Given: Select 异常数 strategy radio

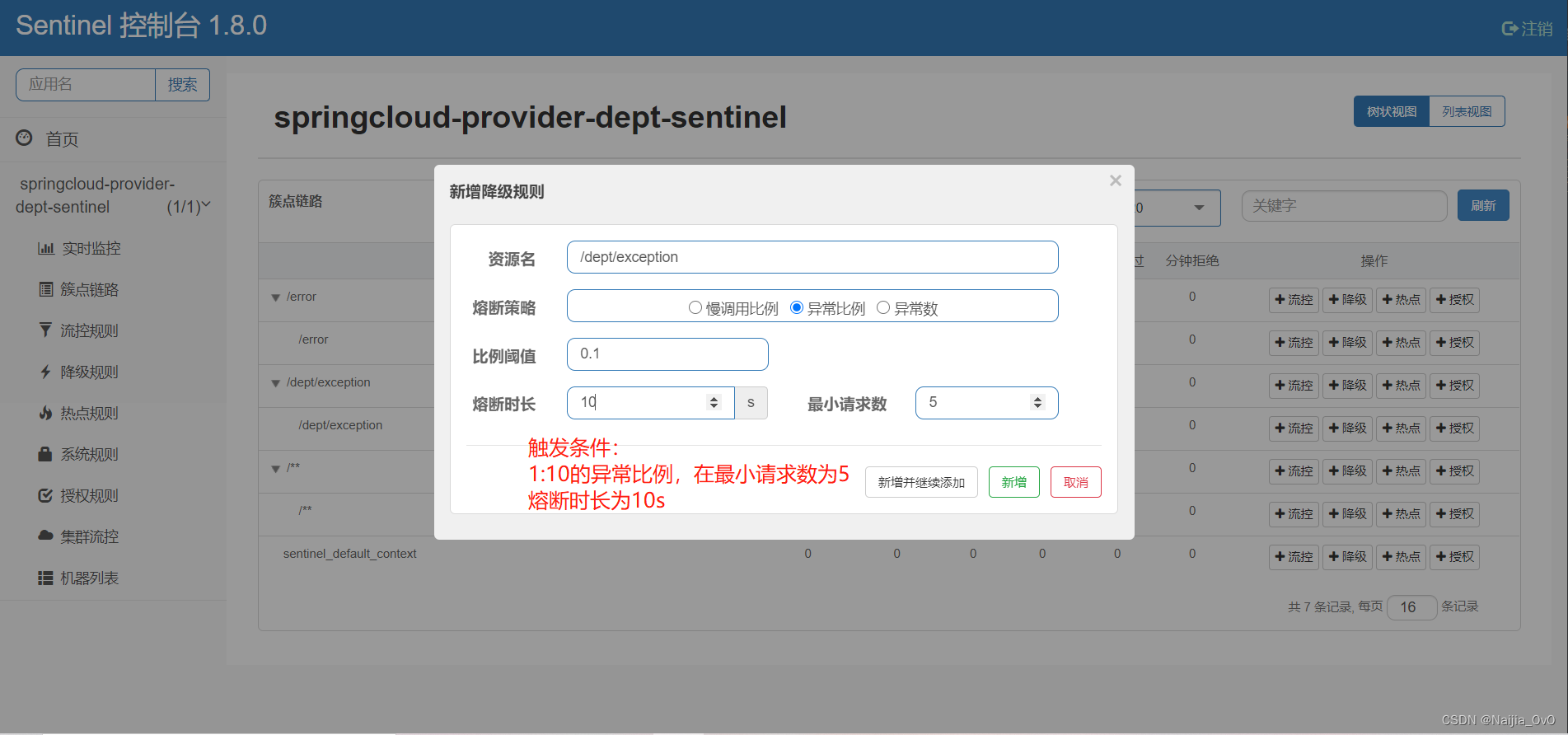Looking at the screenshot, I should click(883, 307).
